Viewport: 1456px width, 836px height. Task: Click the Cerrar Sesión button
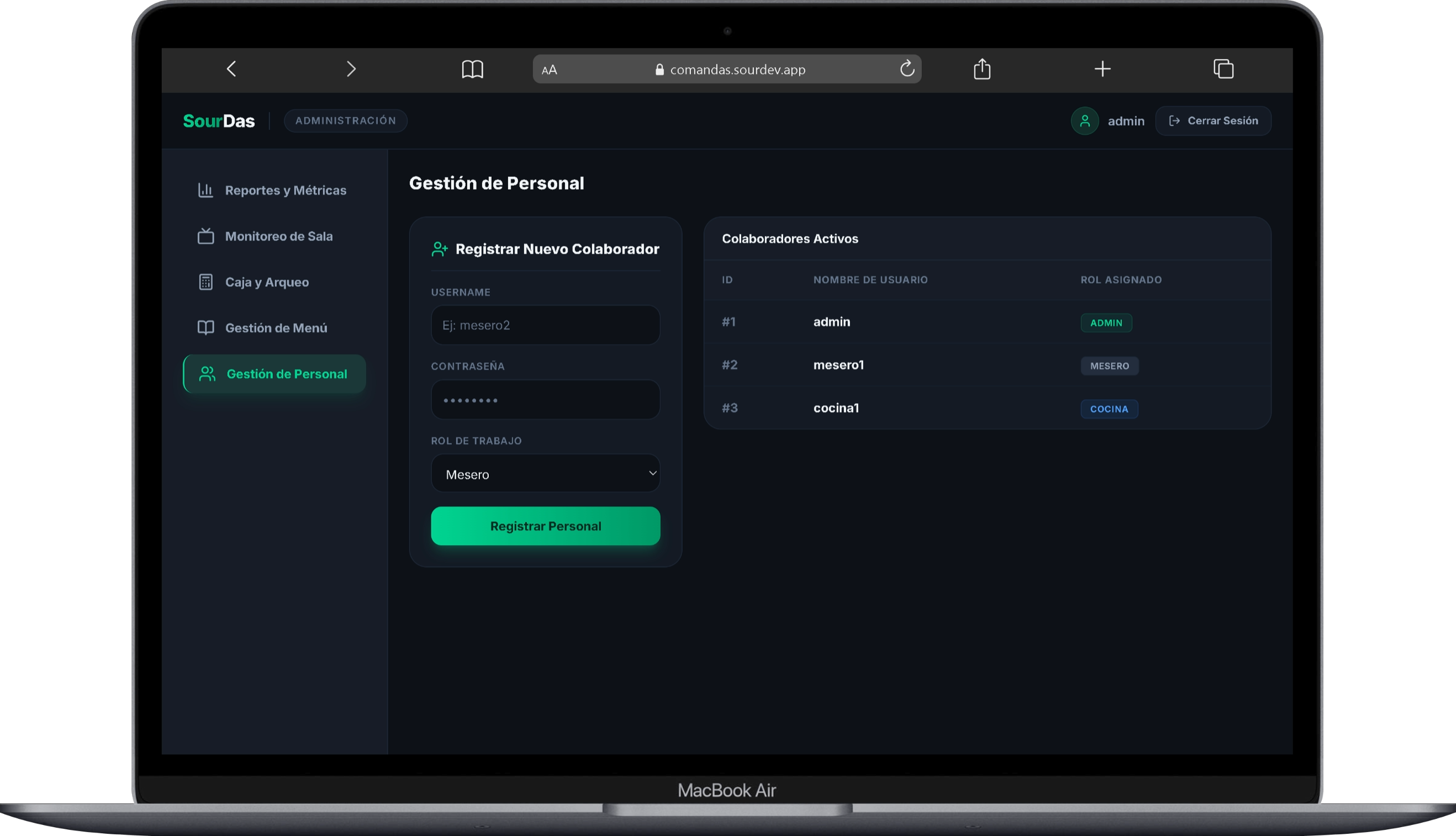(1212, 120)
